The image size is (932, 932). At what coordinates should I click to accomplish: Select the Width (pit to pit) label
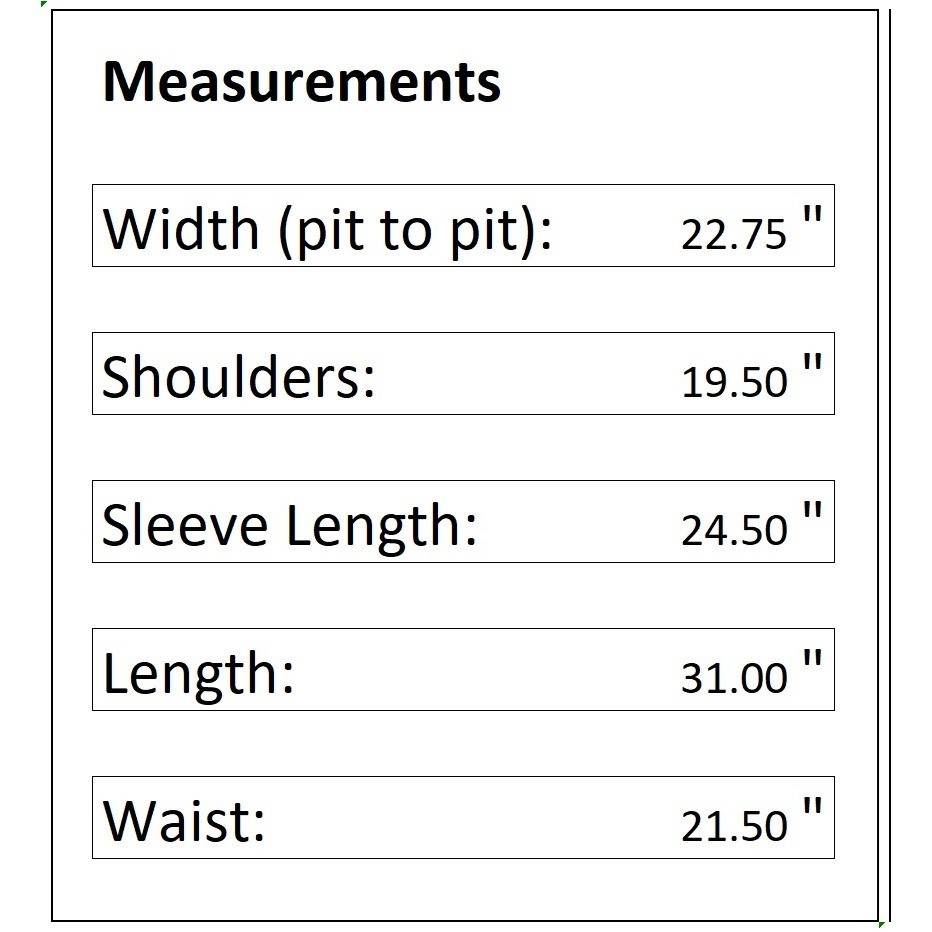(x=328, y=231)
